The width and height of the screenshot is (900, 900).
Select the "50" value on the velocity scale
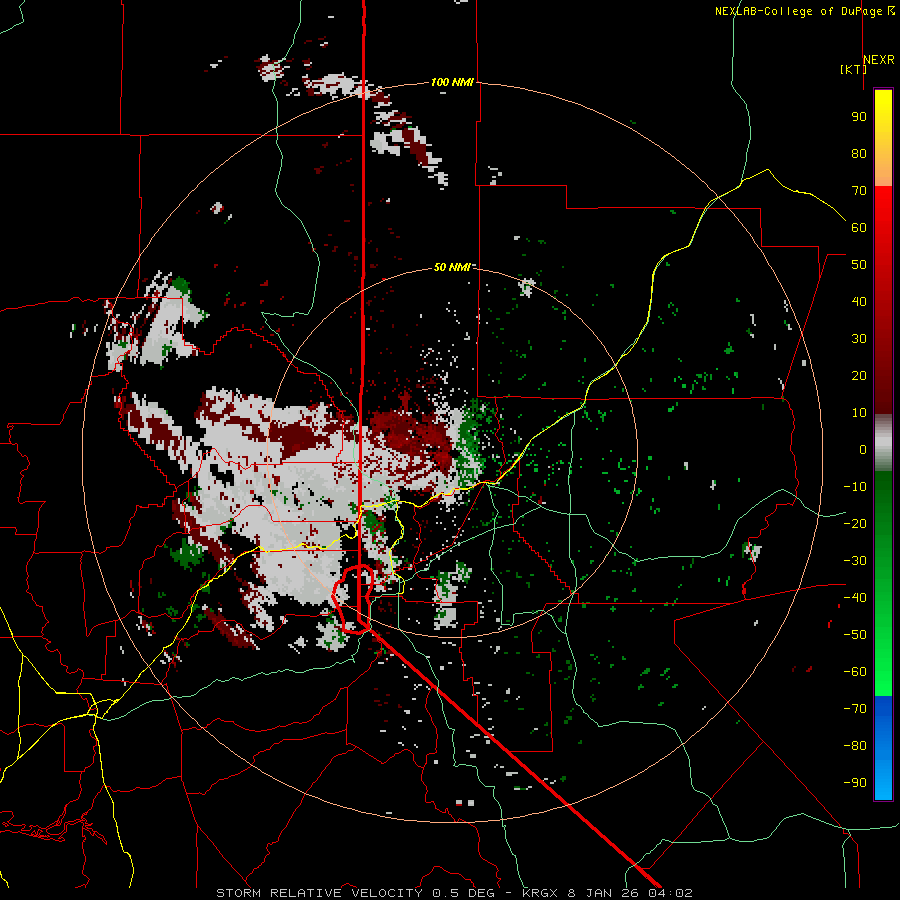tap(859, 265)
